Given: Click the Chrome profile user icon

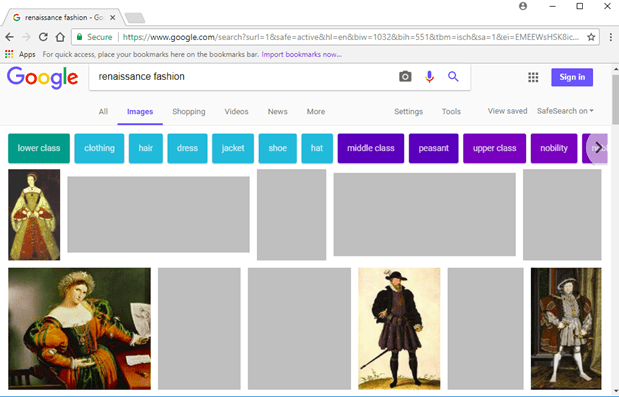Looking at the screenshot, I should pos(523,6).
